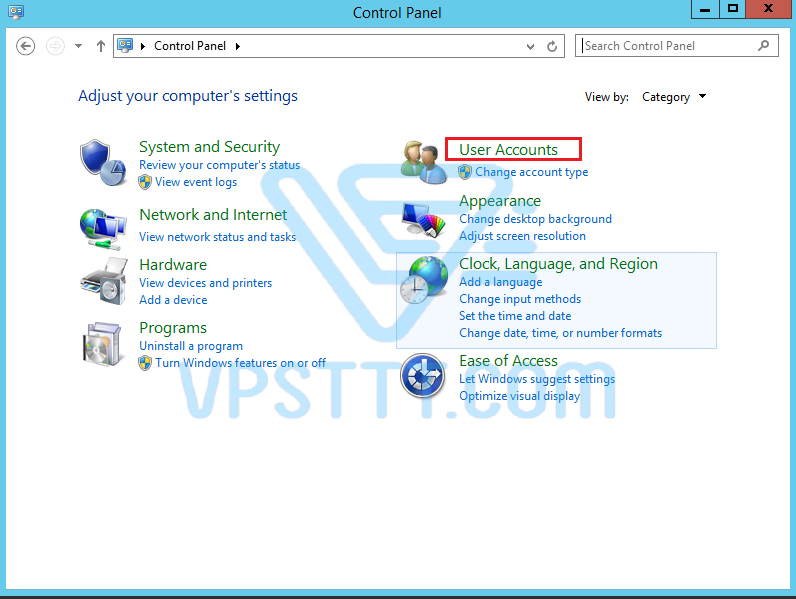Focus the Search Control Panel field

pos(676,46)
